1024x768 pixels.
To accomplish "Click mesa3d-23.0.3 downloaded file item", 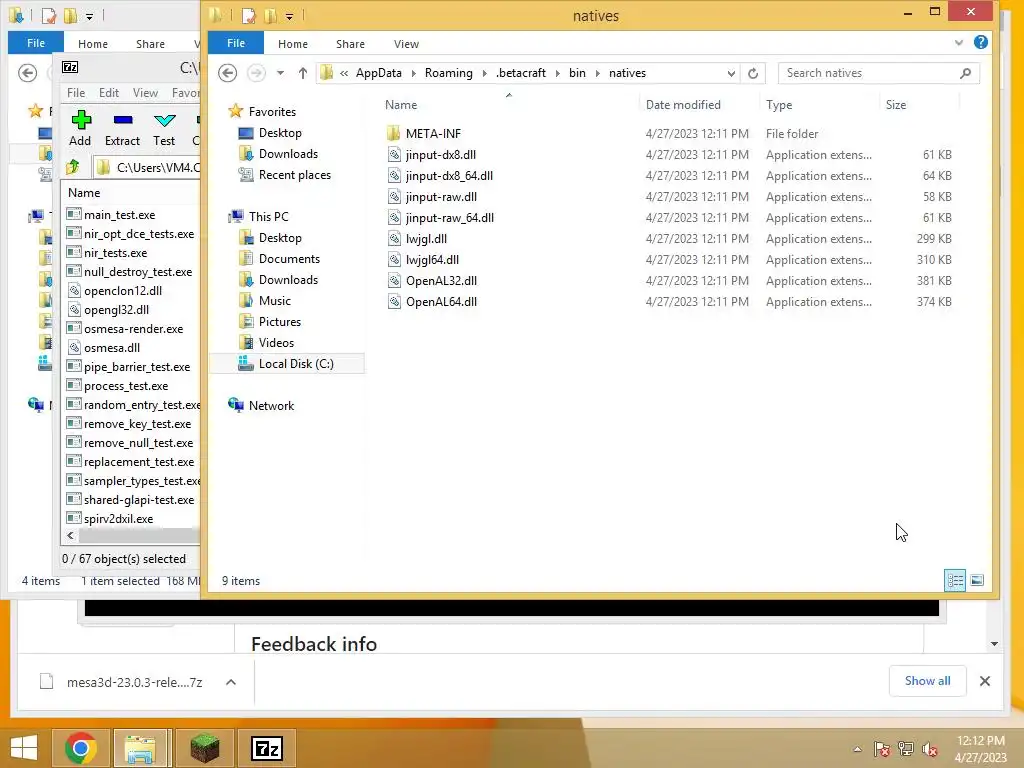I will coord(135,682).
